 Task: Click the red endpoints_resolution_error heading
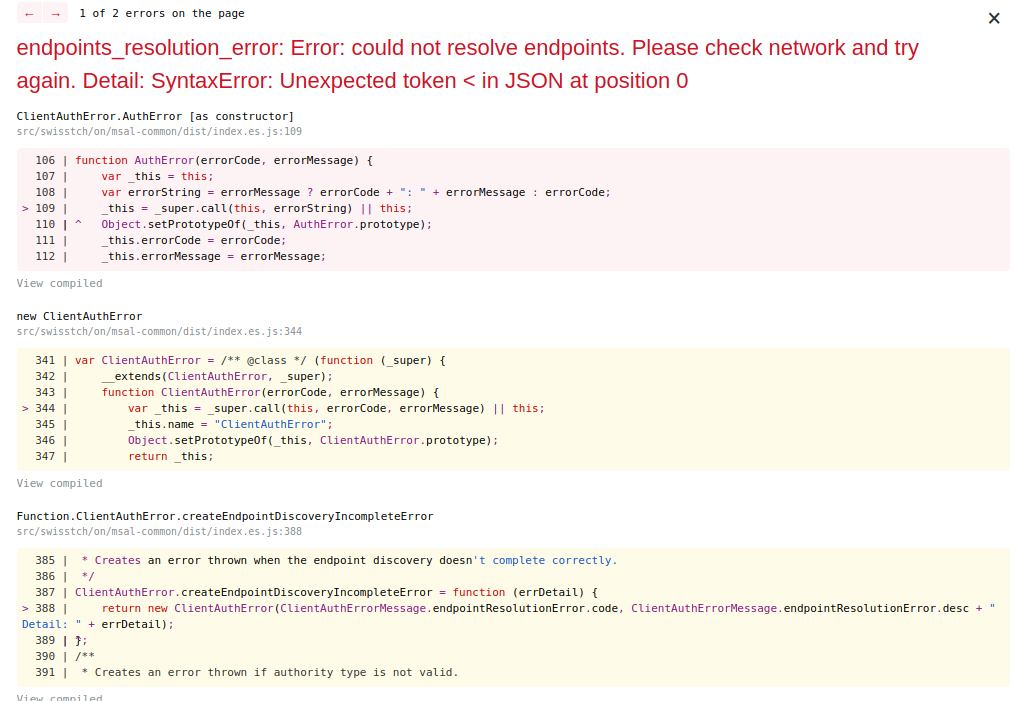[x=468, y=64]
